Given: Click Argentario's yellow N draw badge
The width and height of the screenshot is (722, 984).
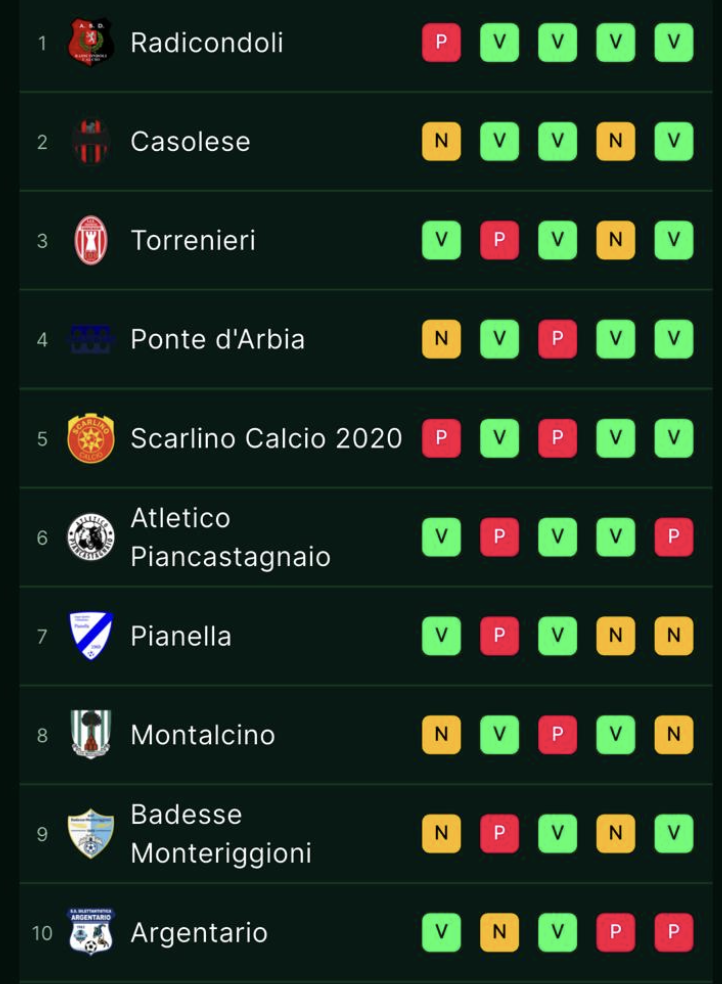Looking at the screenshot, I should pos(499,932).
